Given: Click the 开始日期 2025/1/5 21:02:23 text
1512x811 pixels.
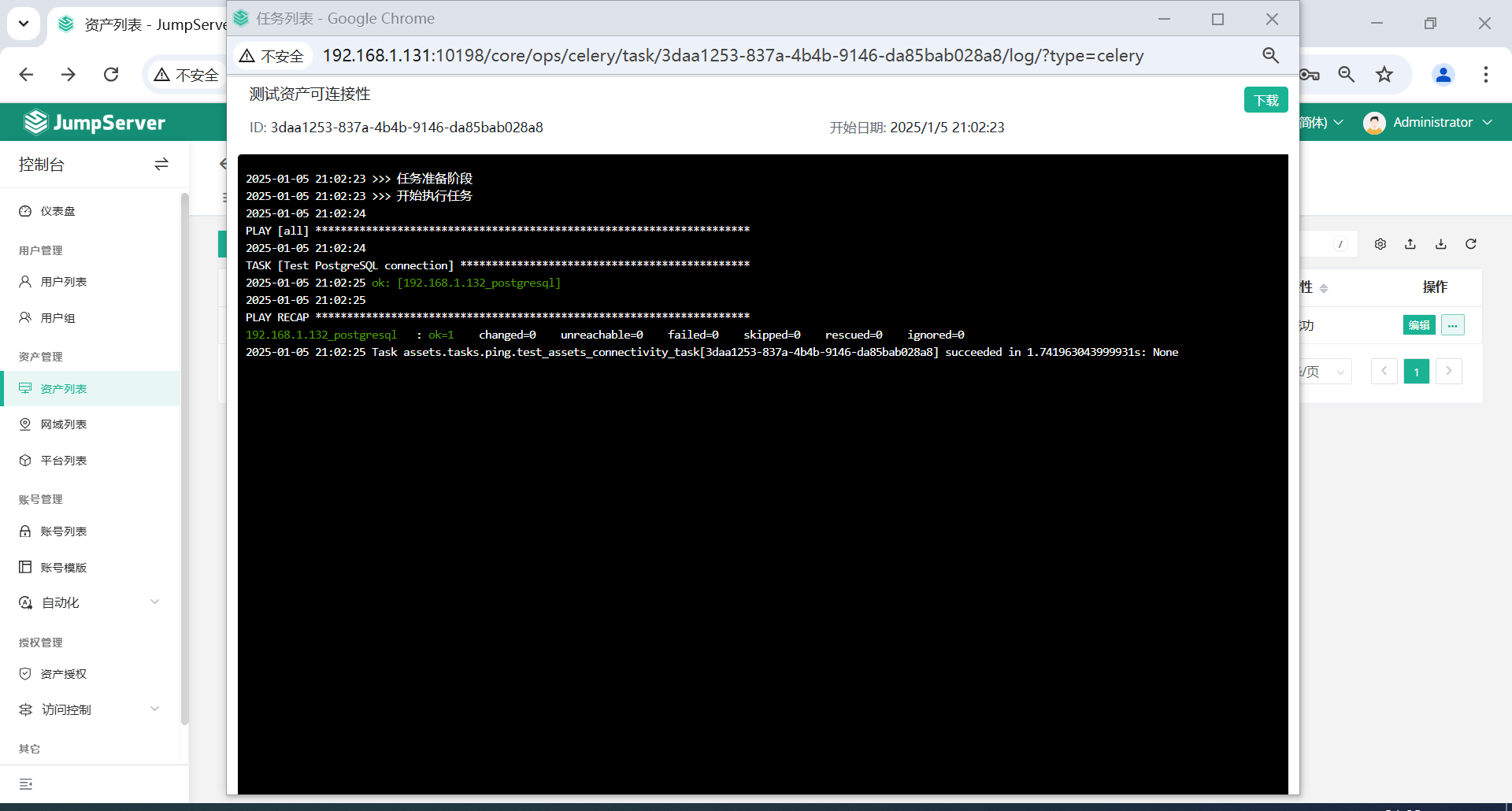Looking at the screenshot, I should click(917, 128).
